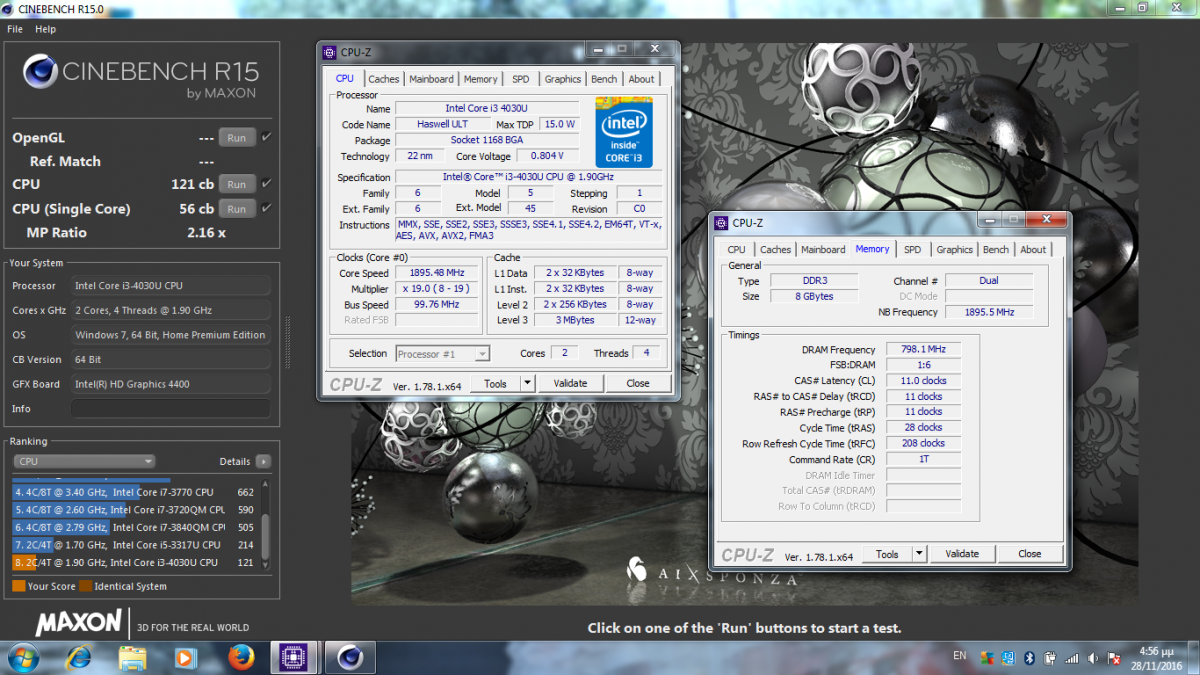Click the EN language indicator
Viewport: 1200px width, 675px height.
(960, 656)
